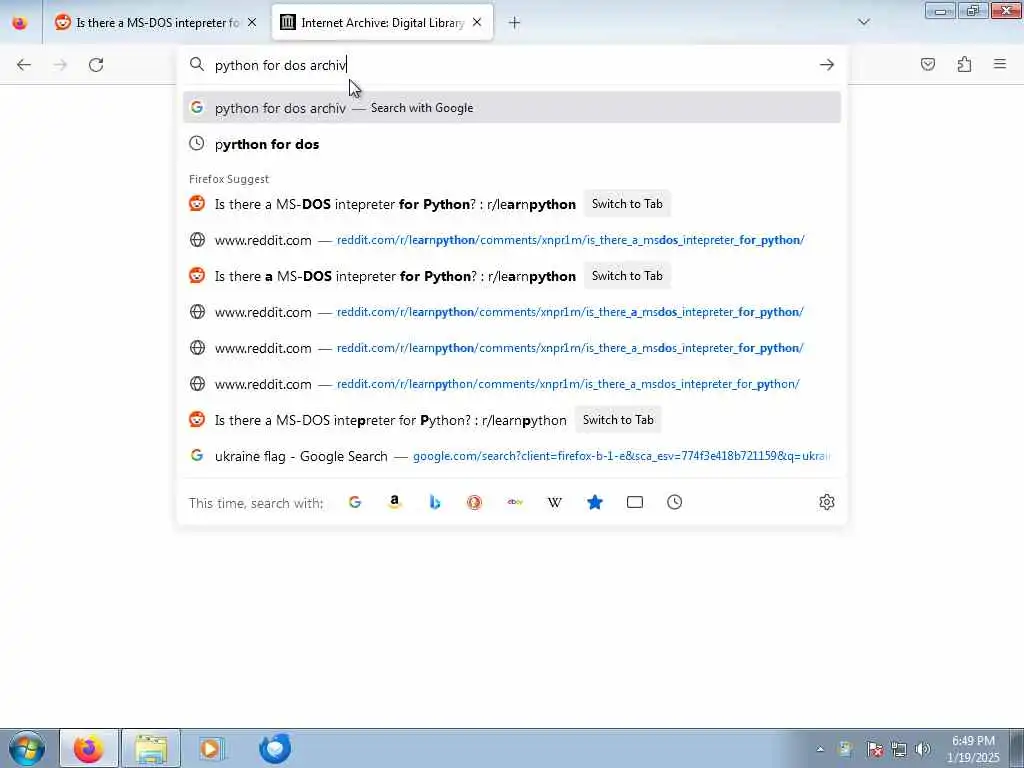This screenshot has width=1024, height=768.
Task: Open Windows Explorer from the taskbar
Action: [x=151, y=748]
